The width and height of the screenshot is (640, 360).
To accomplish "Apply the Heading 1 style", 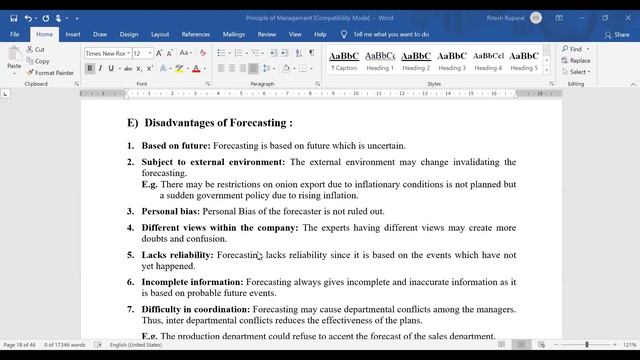I will [380, 61].
